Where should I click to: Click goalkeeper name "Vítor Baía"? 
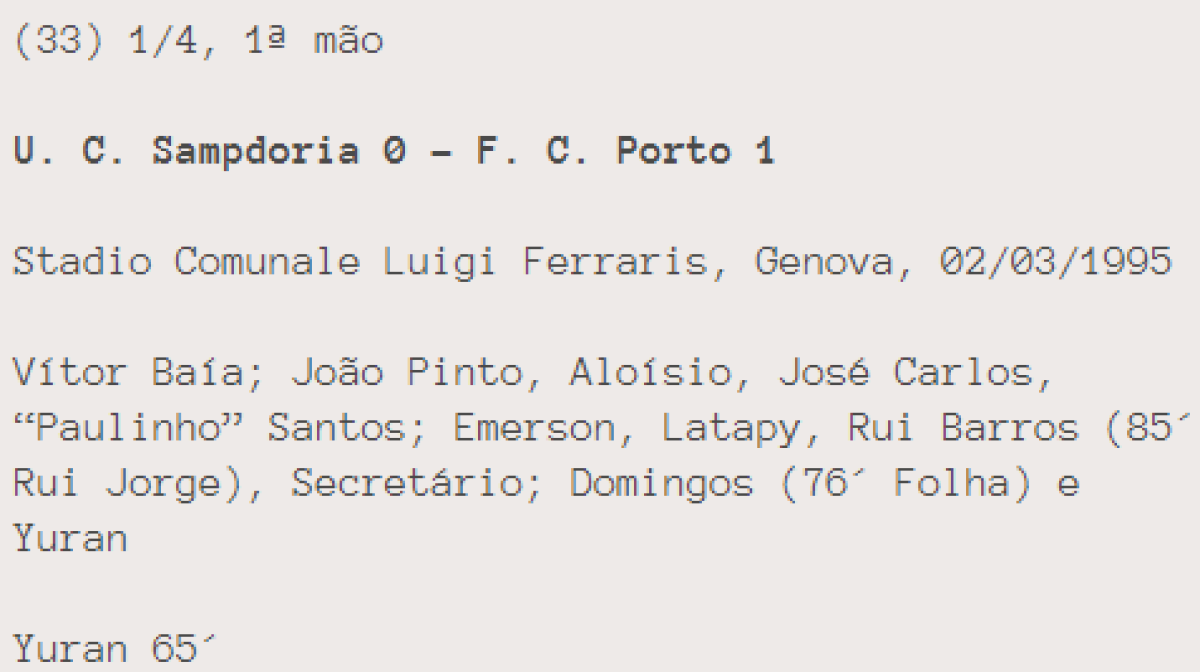click(127, 374)
